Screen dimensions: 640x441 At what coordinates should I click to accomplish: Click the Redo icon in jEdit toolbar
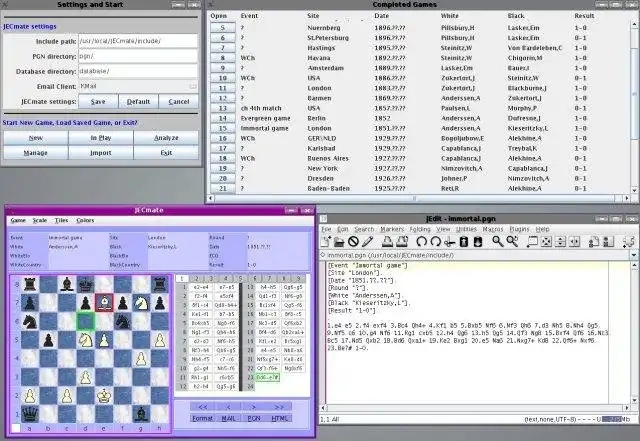click(x=436, y=242)
